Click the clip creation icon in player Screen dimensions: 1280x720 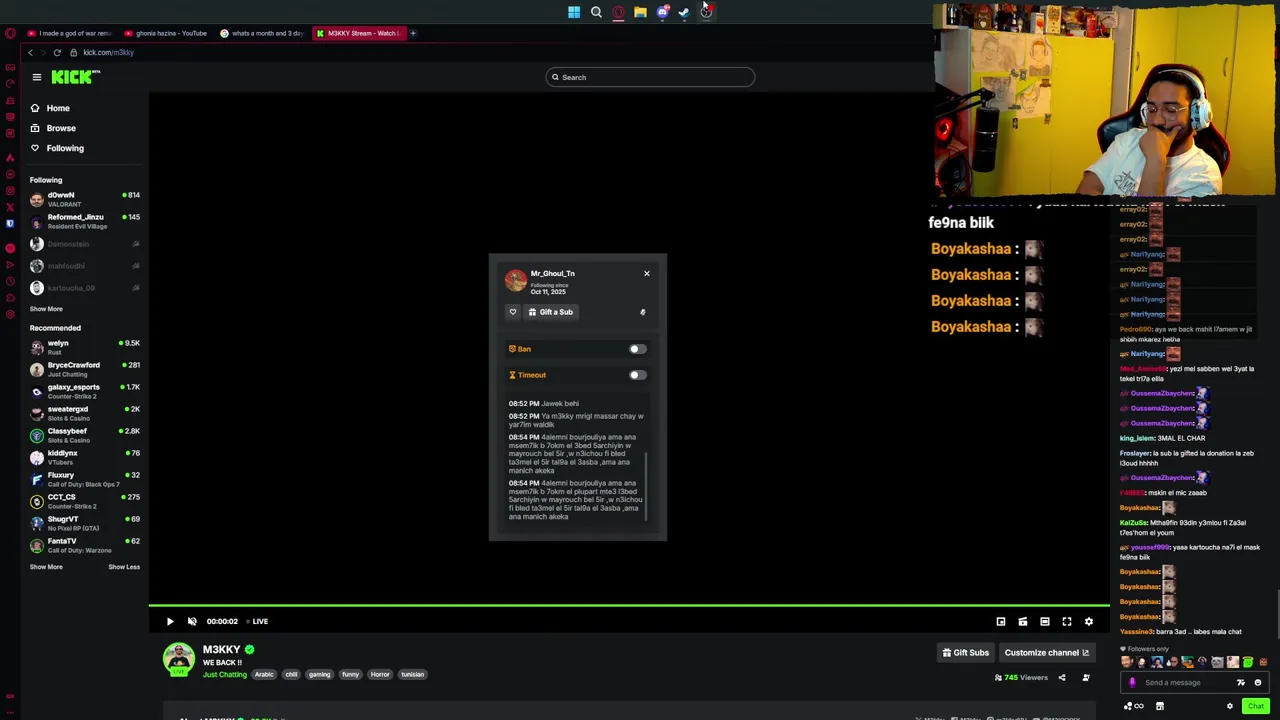[1022, 621]
